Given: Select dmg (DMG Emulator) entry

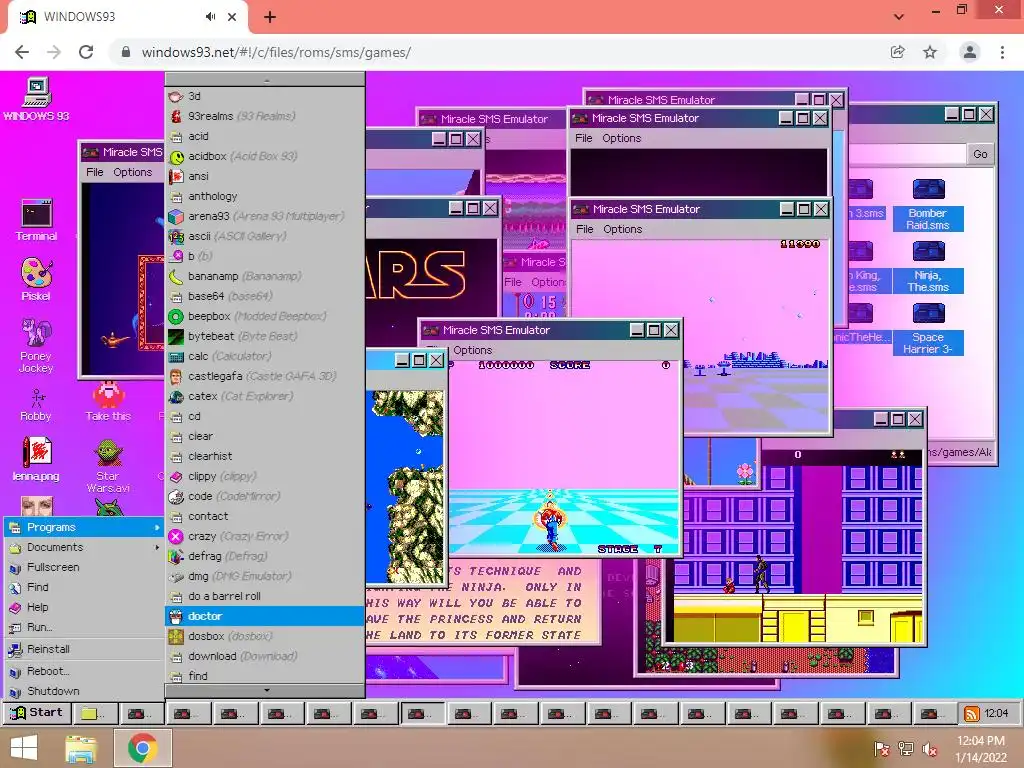Looking at the screenshot, I should point(264,576).
